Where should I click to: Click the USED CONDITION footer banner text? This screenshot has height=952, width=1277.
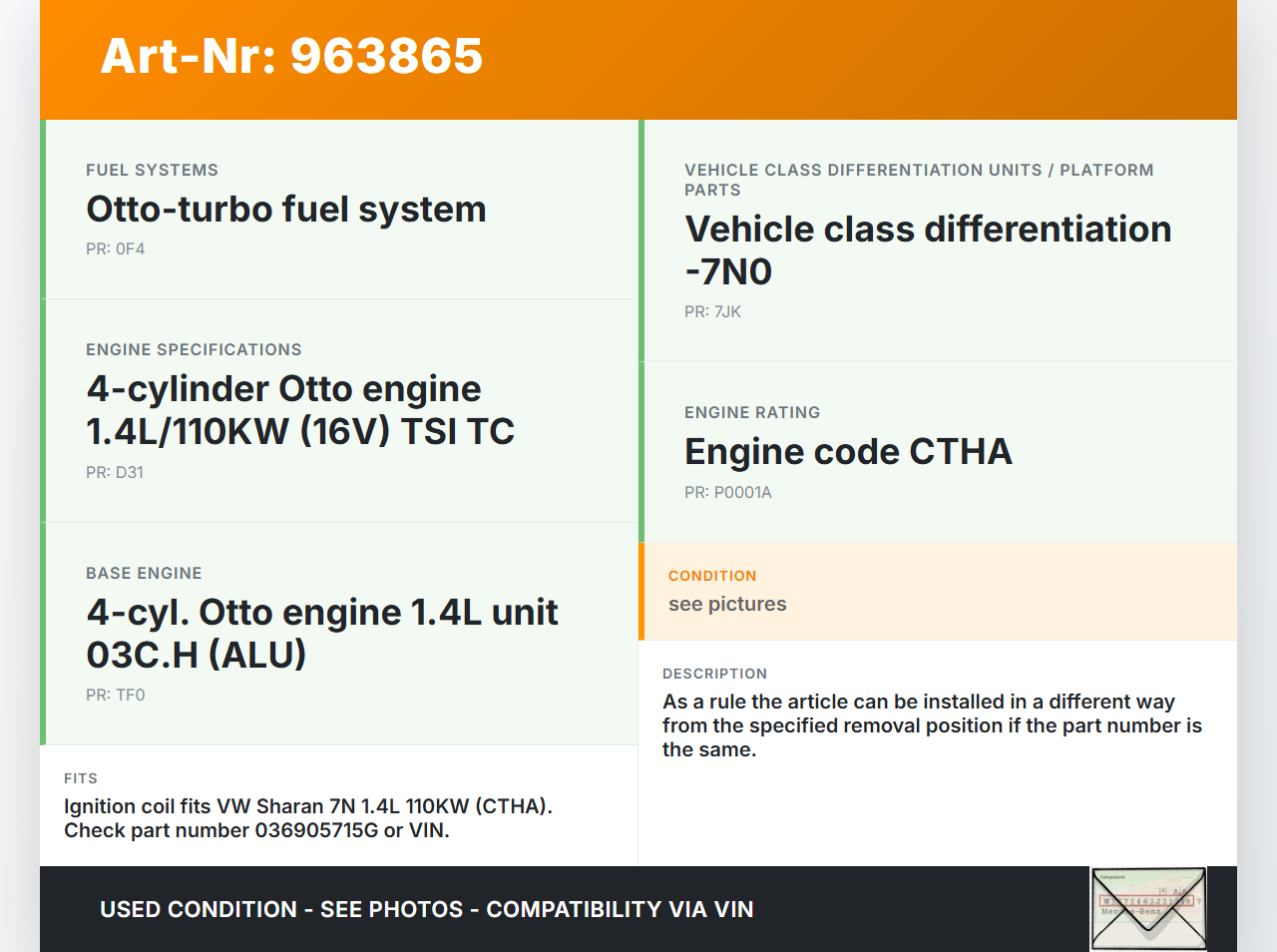[x=426, y=909]
